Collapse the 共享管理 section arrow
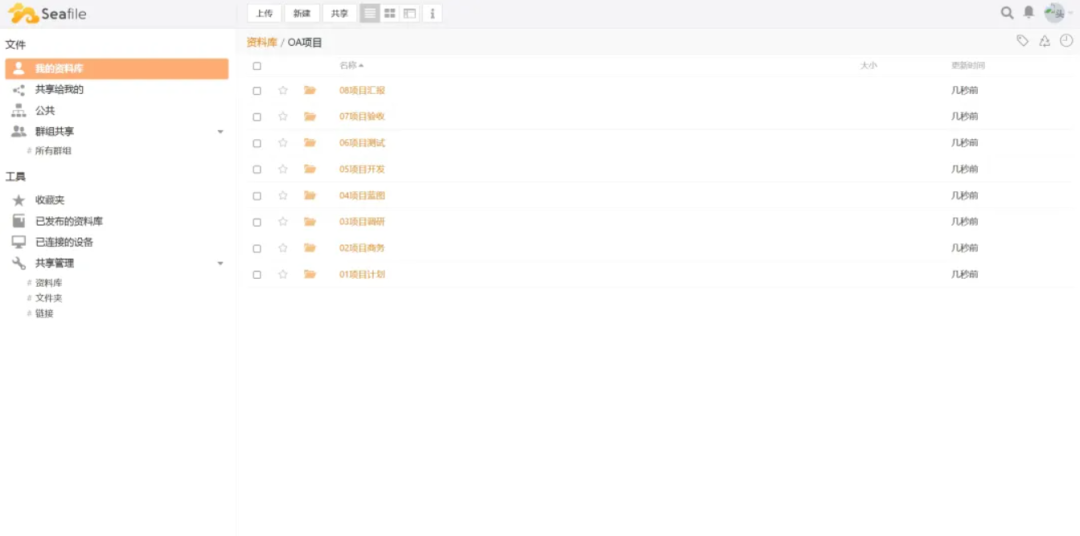This screenshot has width=1080, height=536. tap(220, 264)
